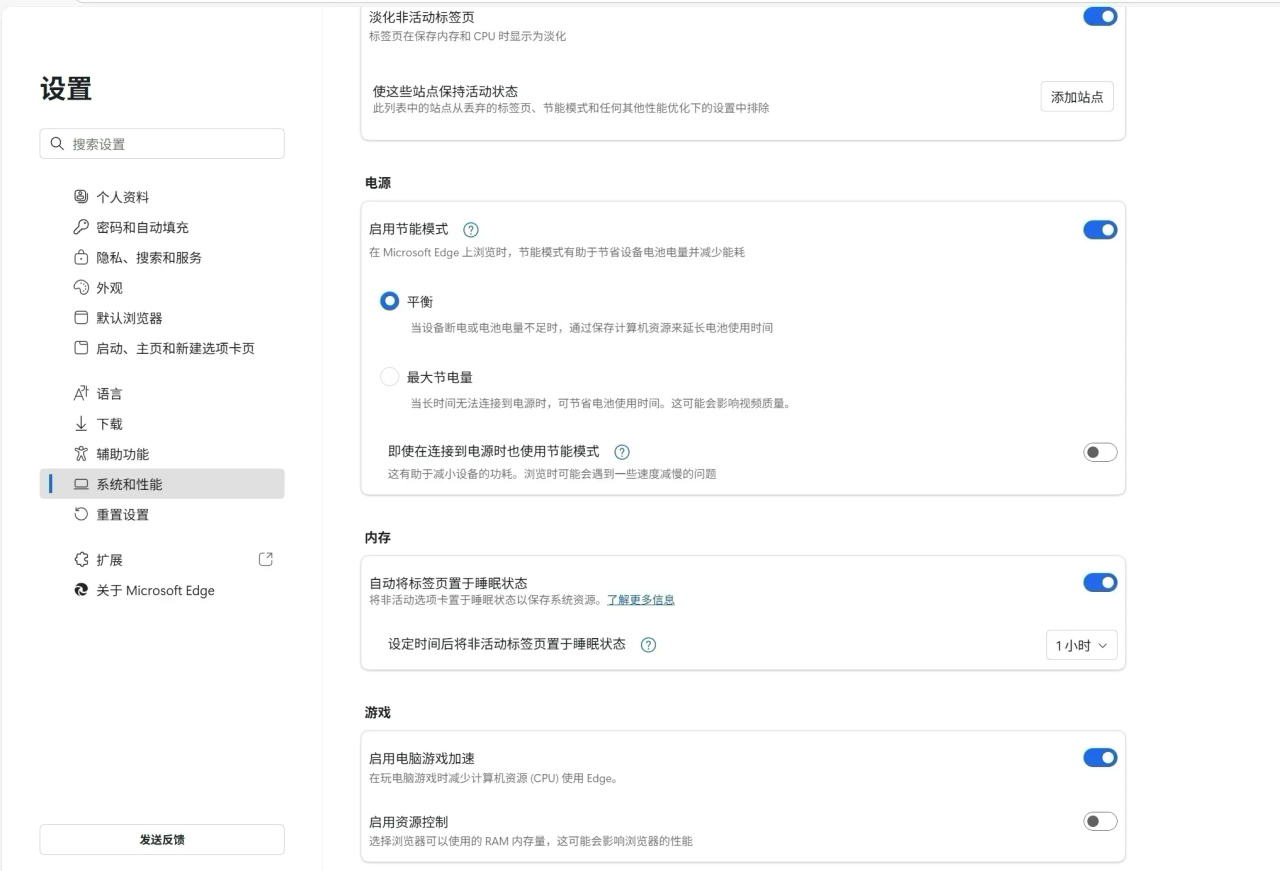Click the 外观 appearance palette icon

coord(81,287)
